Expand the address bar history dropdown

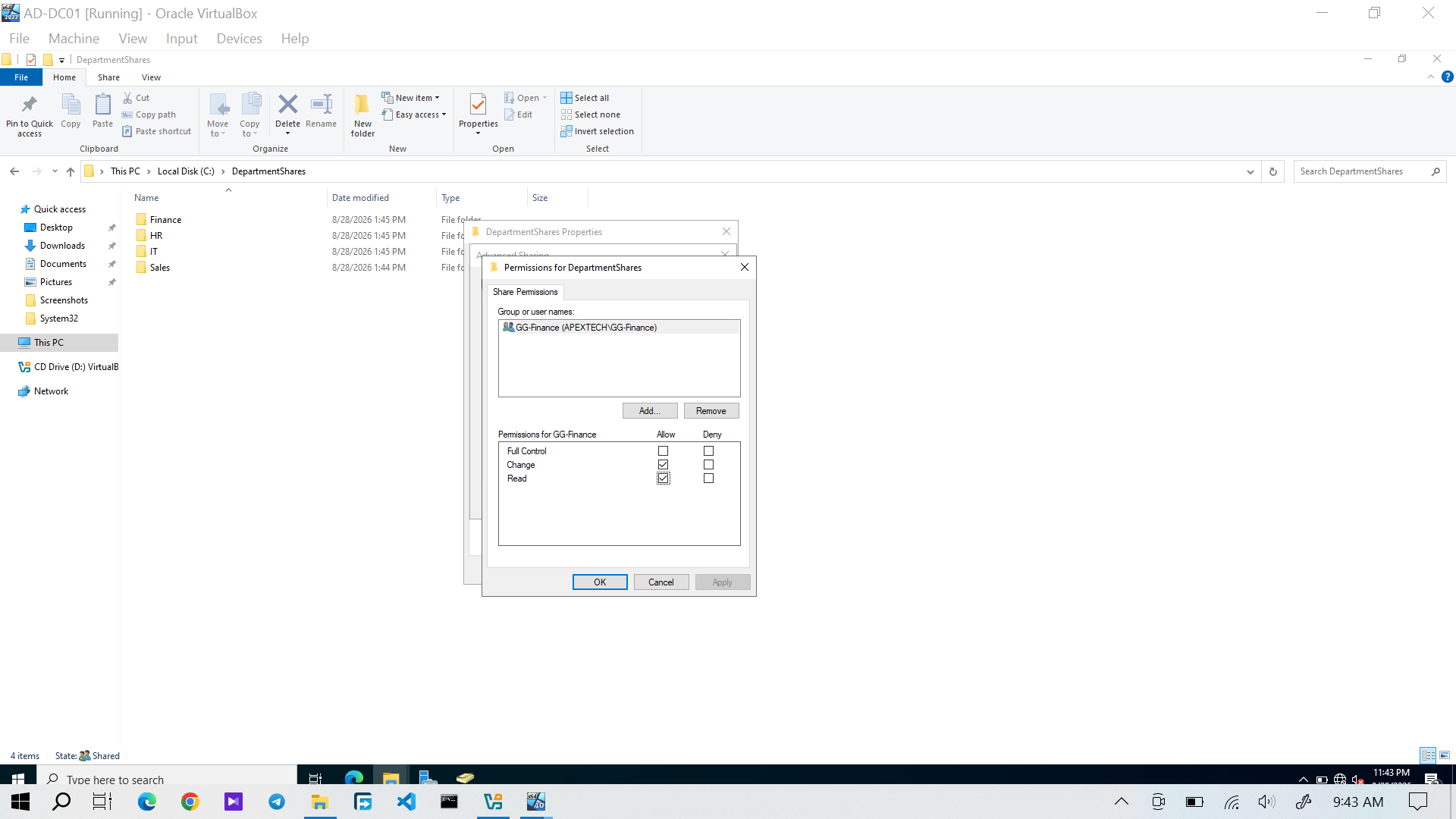coord(1250,171)
